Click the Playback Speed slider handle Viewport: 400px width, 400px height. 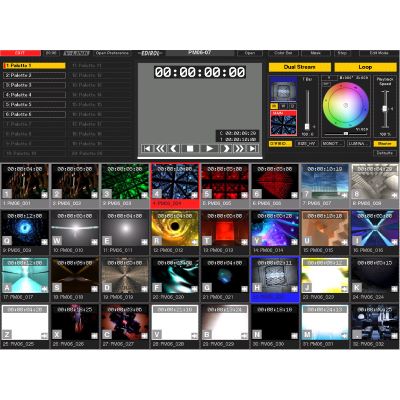[x=385, y=109]
